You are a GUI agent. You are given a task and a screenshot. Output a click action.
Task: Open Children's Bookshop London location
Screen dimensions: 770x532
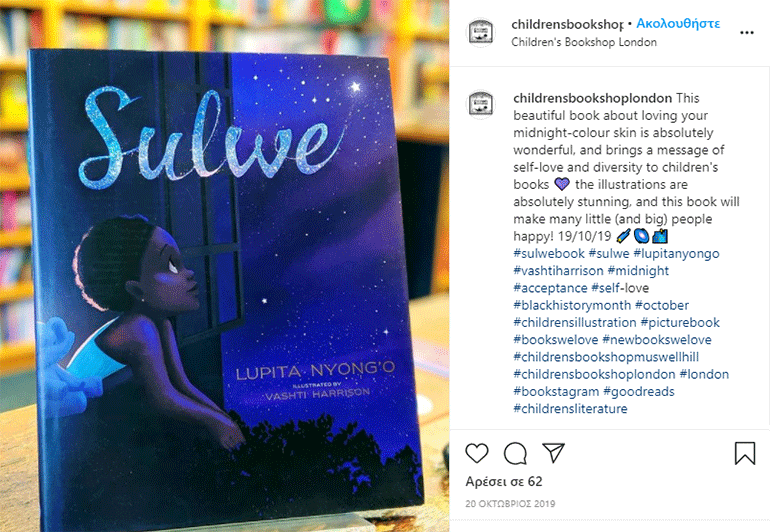[x=584, y=42]
